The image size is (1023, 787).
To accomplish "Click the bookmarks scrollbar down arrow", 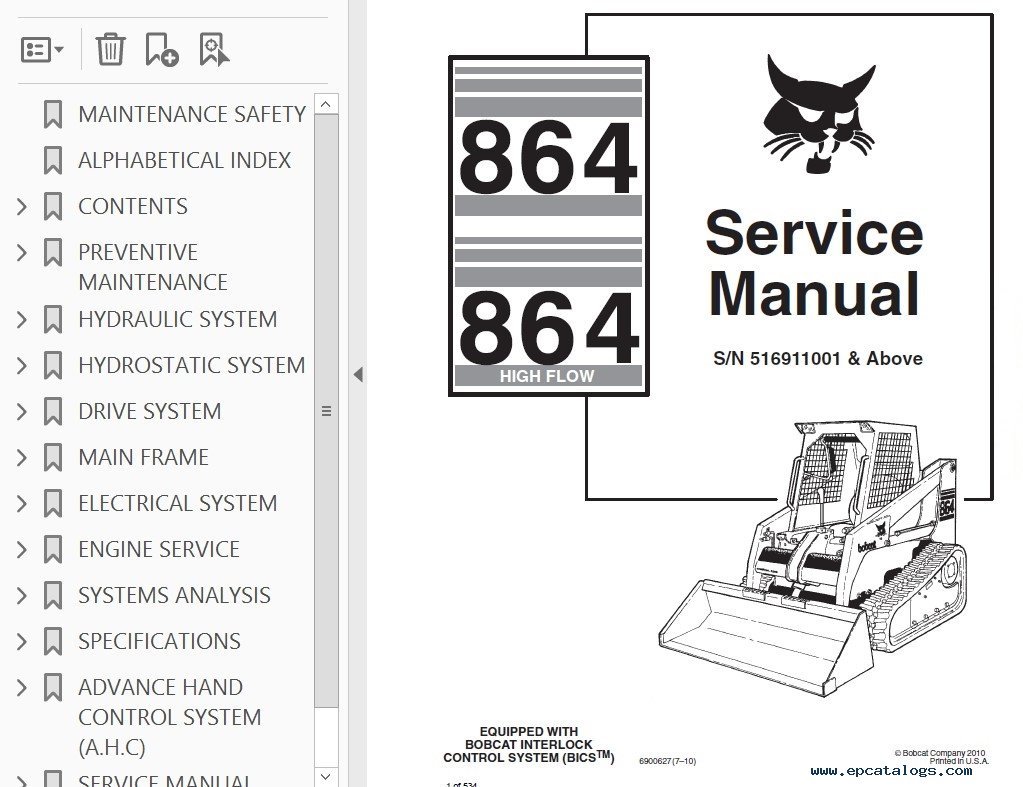I will click(x=326, y=777).
